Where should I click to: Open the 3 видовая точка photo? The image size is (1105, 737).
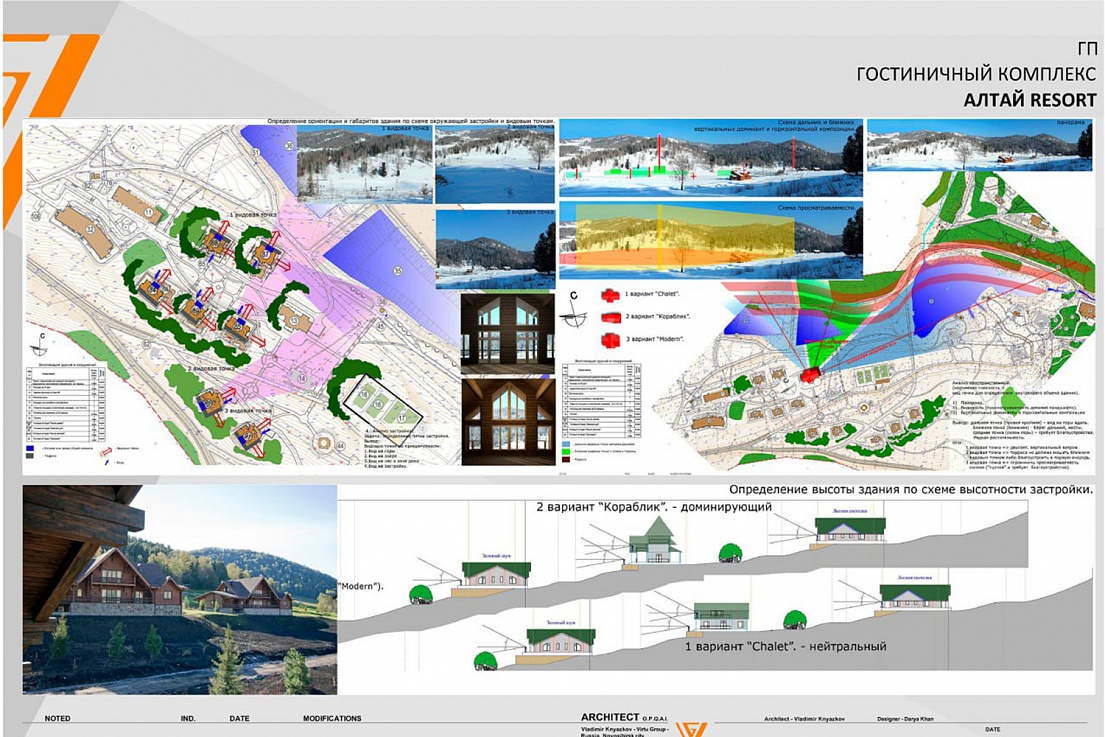(495, 249)
